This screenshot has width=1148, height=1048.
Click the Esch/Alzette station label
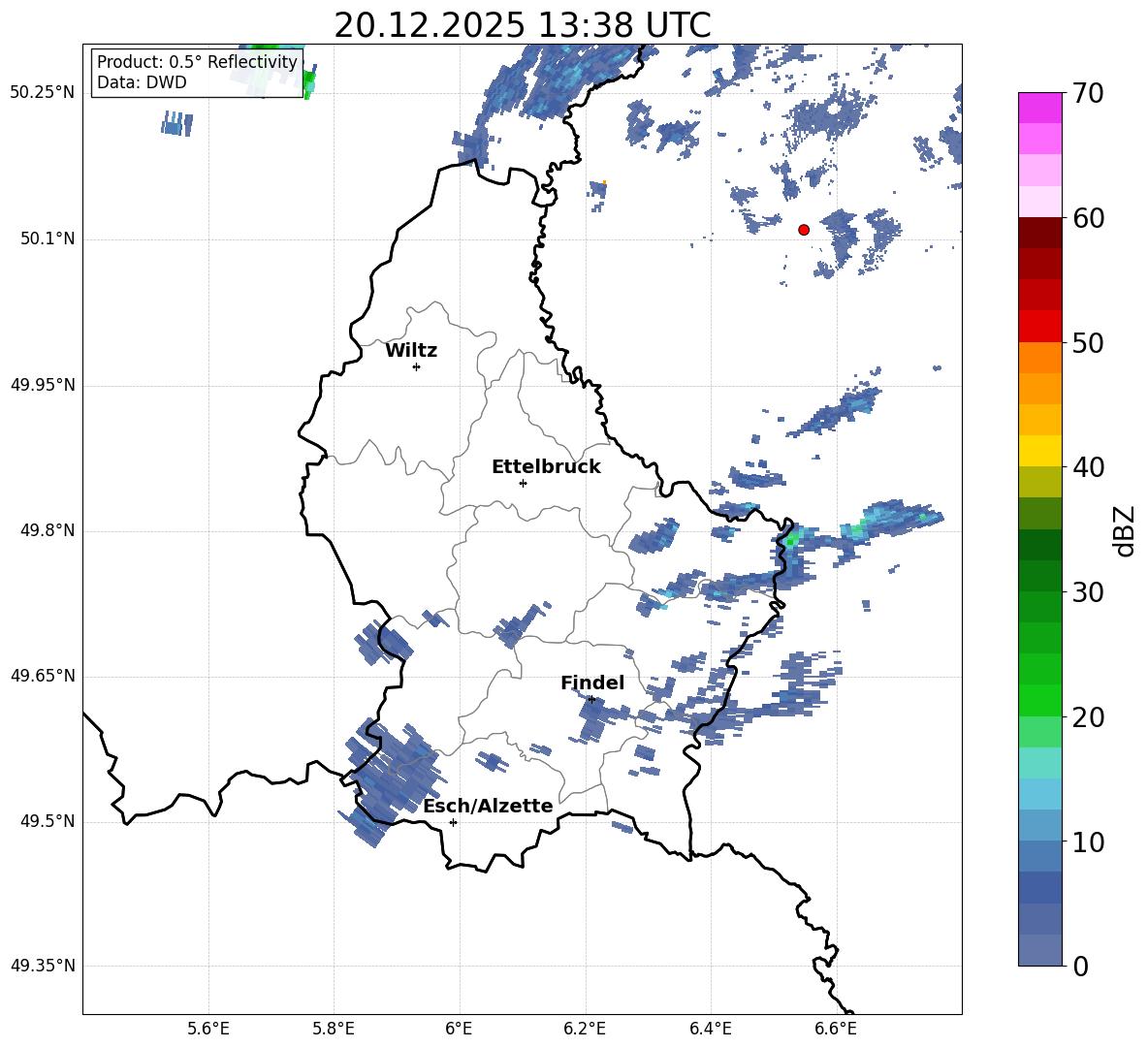click(488, 807)
